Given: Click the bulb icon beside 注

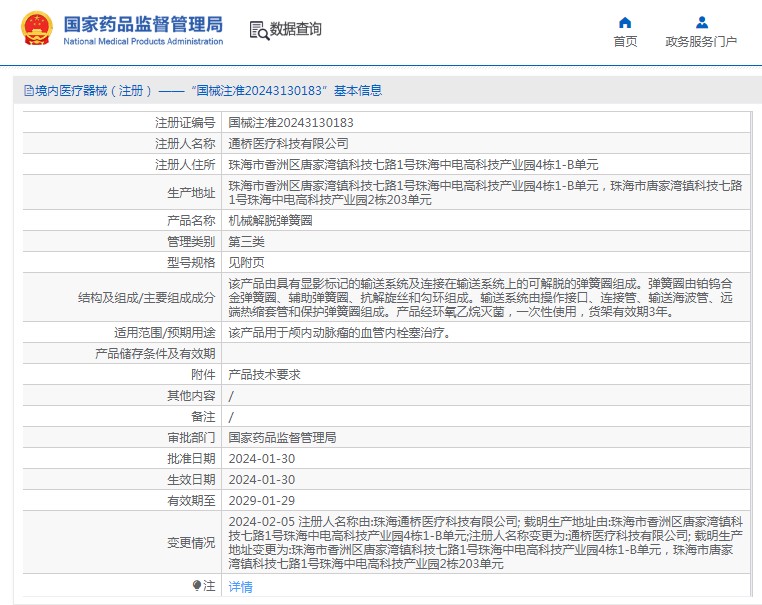Looking at the screenshot, I should (x=197, y=586).
